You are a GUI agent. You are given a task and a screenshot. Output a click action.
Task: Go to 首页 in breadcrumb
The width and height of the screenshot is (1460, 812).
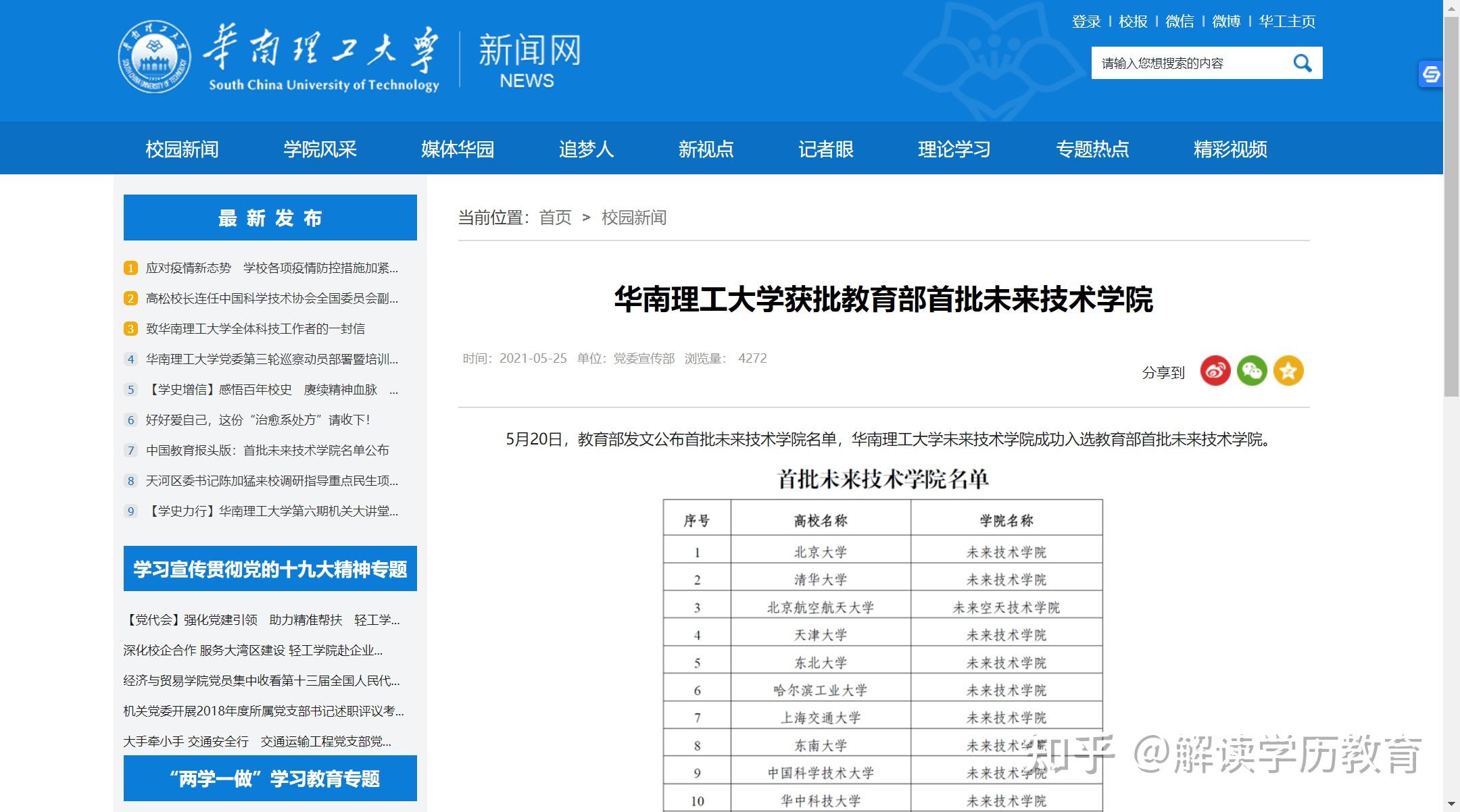tap(555, 218)
